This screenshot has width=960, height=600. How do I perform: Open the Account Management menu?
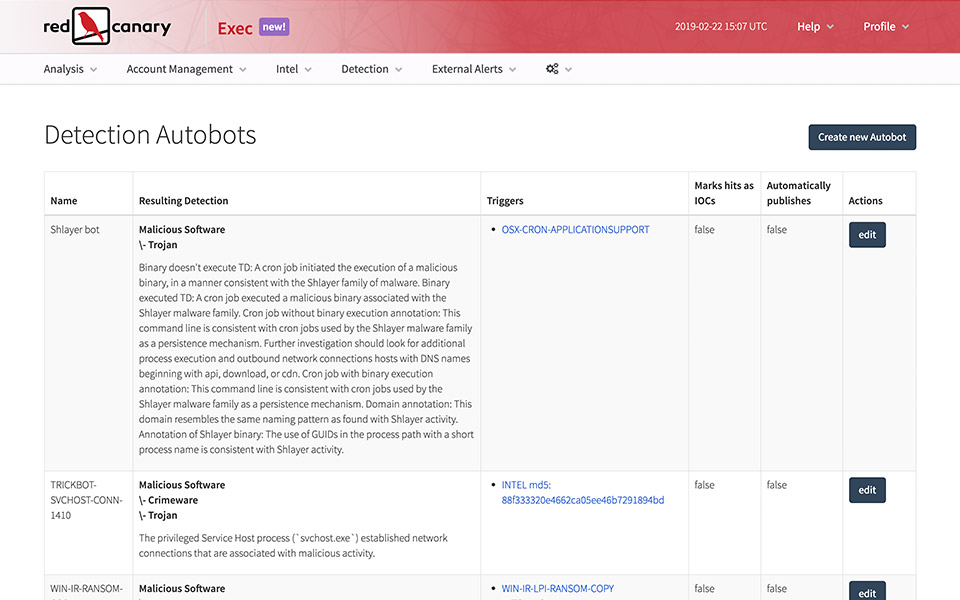186,69
